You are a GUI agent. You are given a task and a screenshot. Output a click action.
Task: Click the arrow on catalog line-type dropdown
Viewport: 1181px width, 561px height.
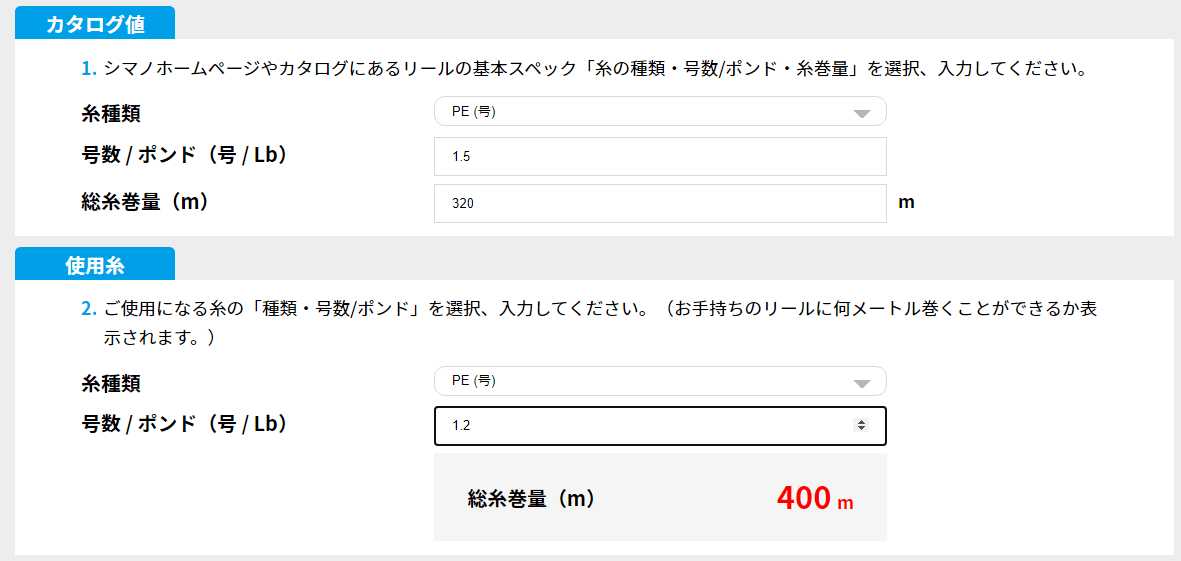[861, 114]
